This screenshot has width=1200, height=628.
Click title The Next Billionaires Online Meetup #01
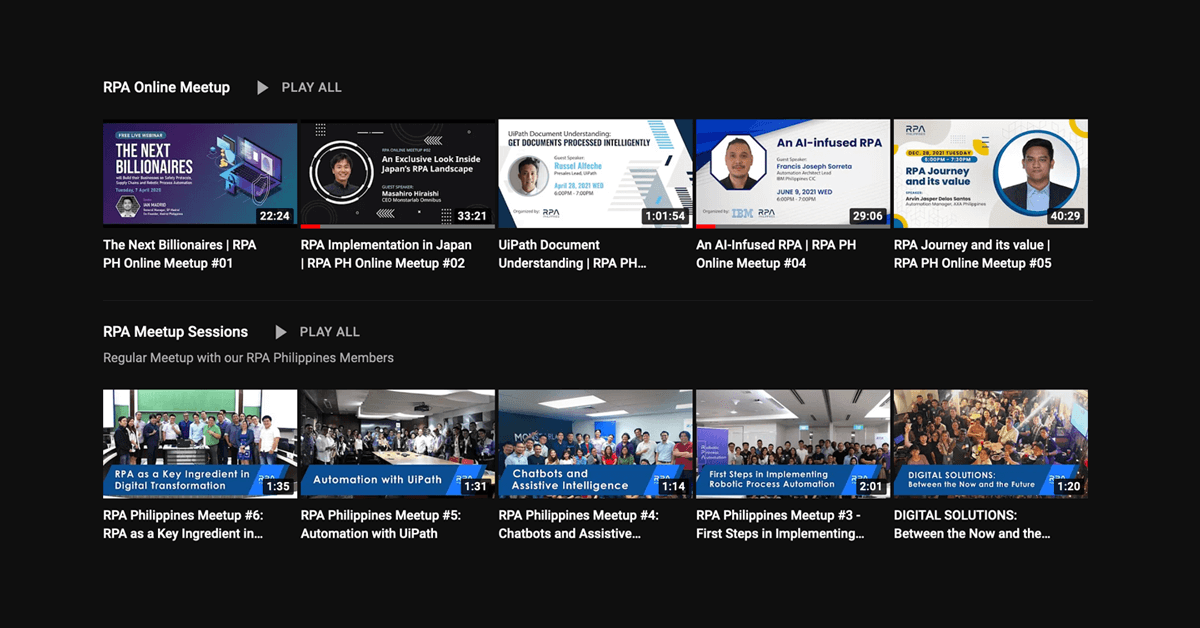pos(180,254)
